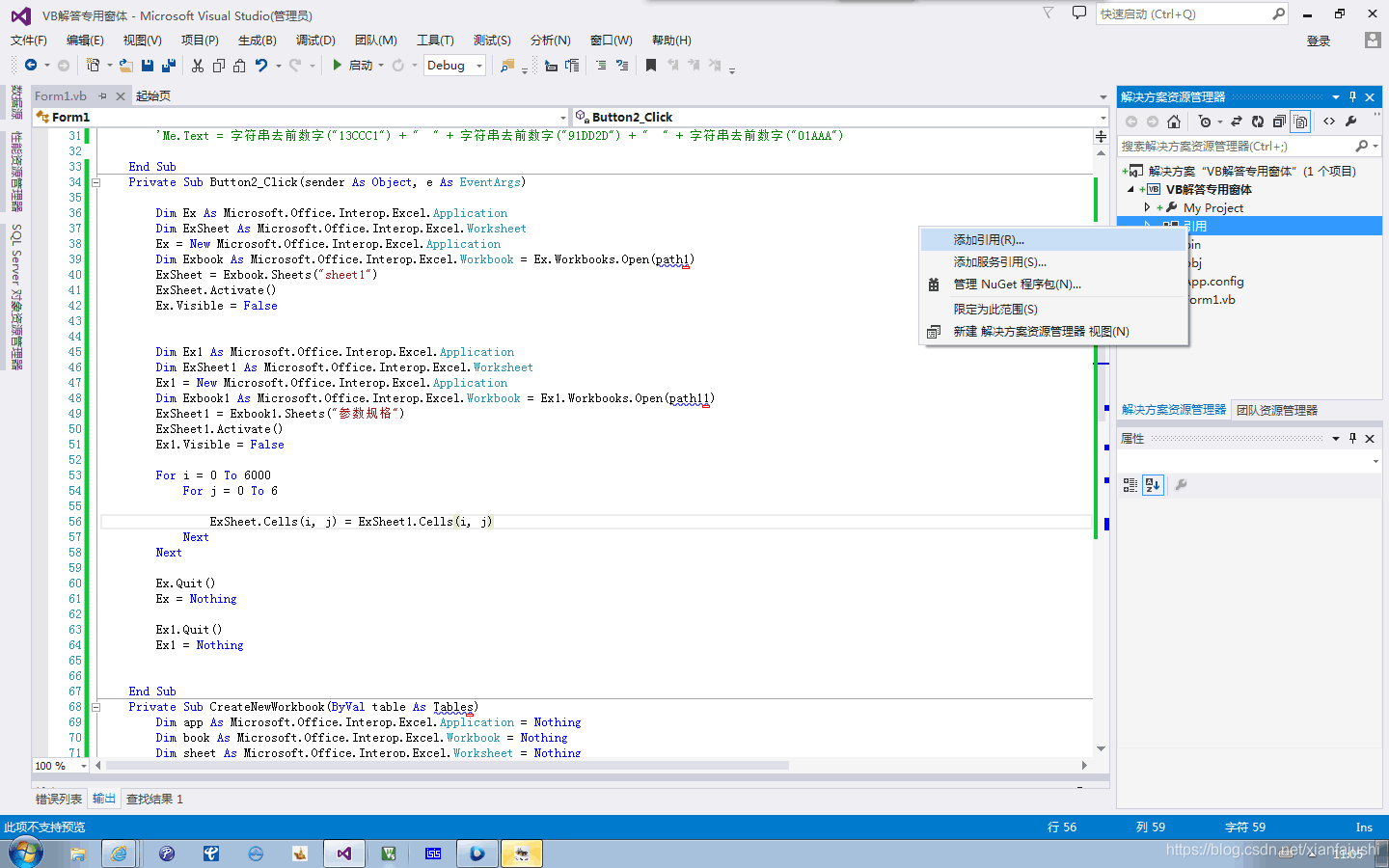Collapse the CreateNewWorkbook sub outline
This screenshot has height=868, width=1389.
(x=95, y=707)
